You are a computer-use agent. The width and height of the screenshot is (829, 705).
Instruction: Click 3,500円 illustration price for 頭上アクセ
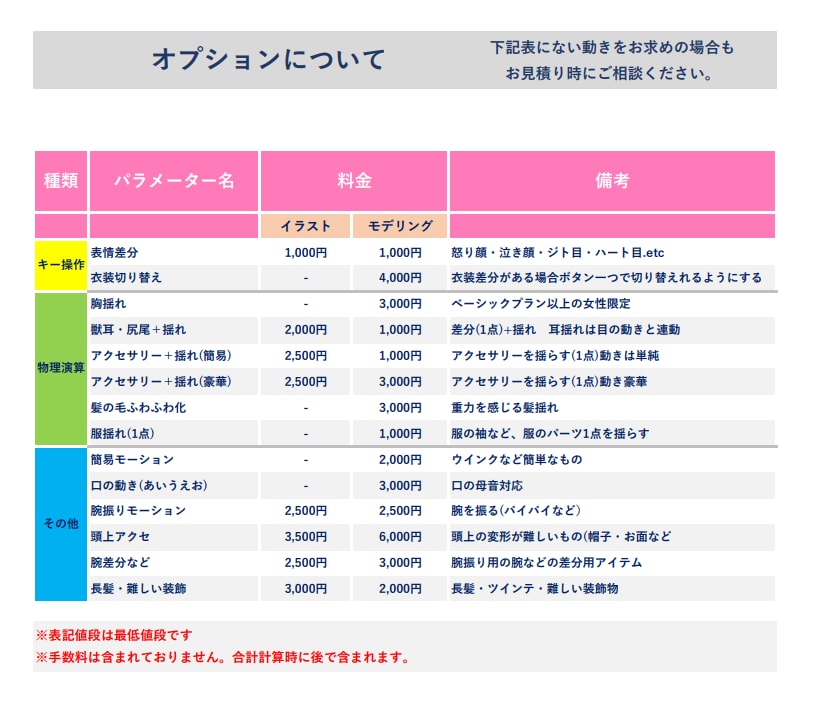tap(306, 536)
